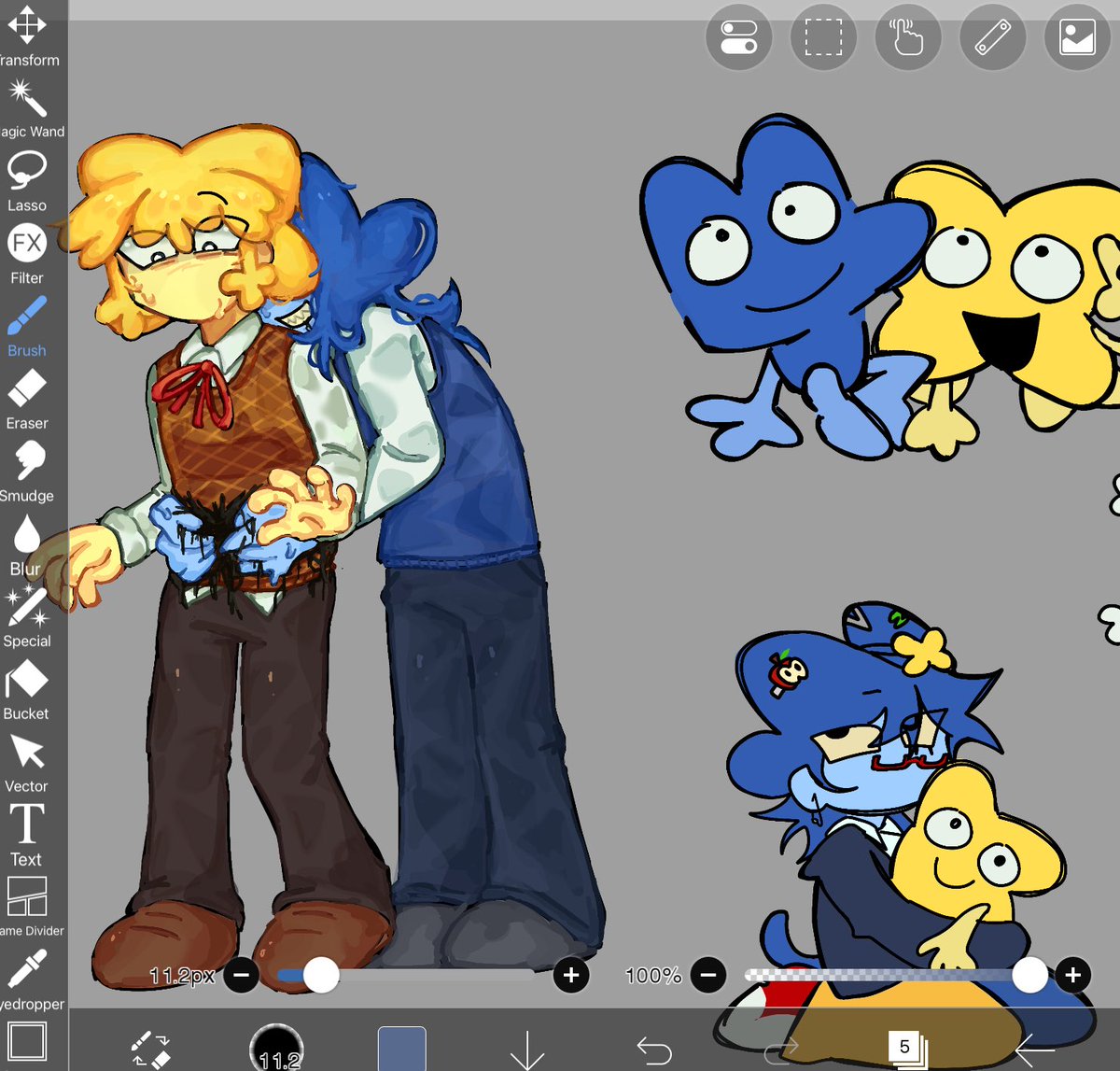The height and width of the screenshot is (1071, 1120).
Task: Open brush settings showing 11.2
Action: [278, 1048]
